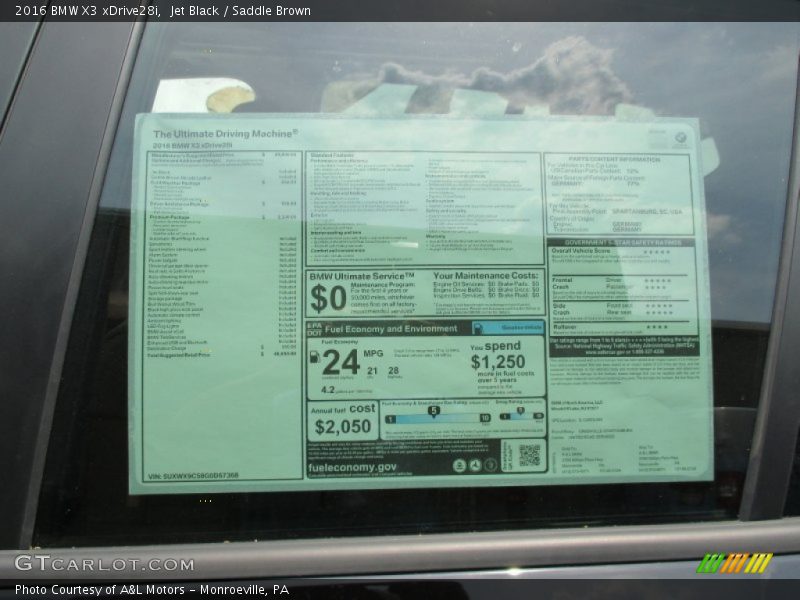This screenshot has width=800, height=600.
Task: Click the large '$0' maintenance cost figure
Action: click(x=328, y=298)
